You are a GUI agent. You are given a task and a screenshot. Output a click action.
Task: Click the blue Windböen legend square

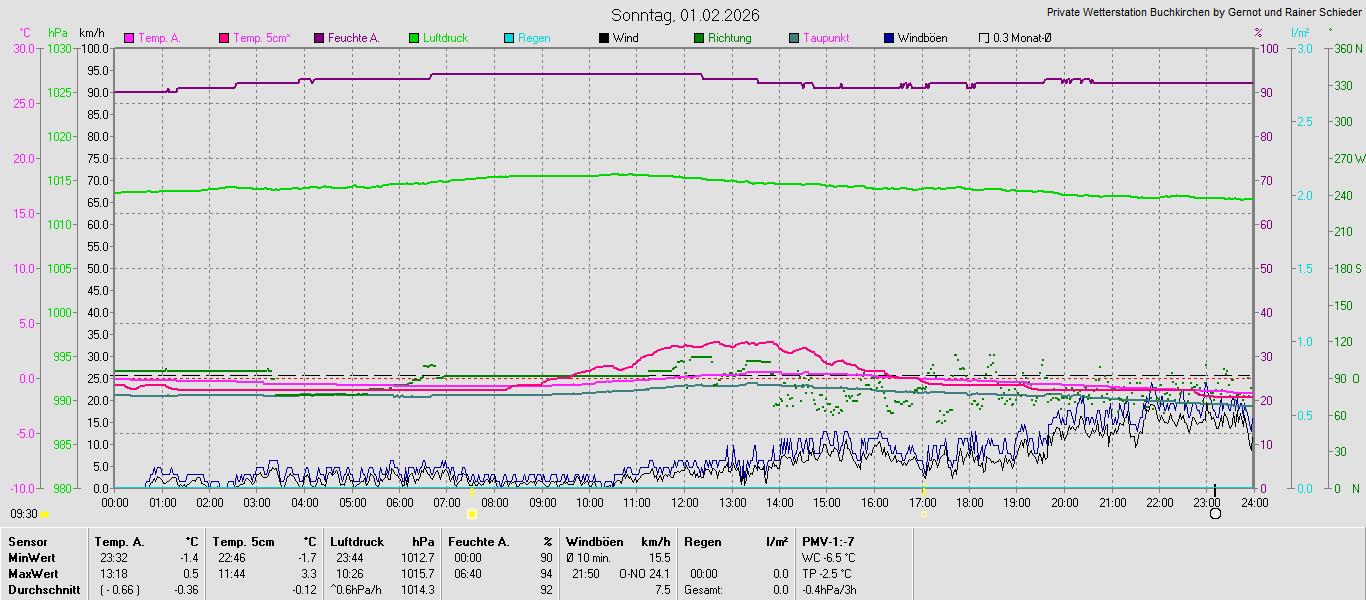(x=889, y=38)
